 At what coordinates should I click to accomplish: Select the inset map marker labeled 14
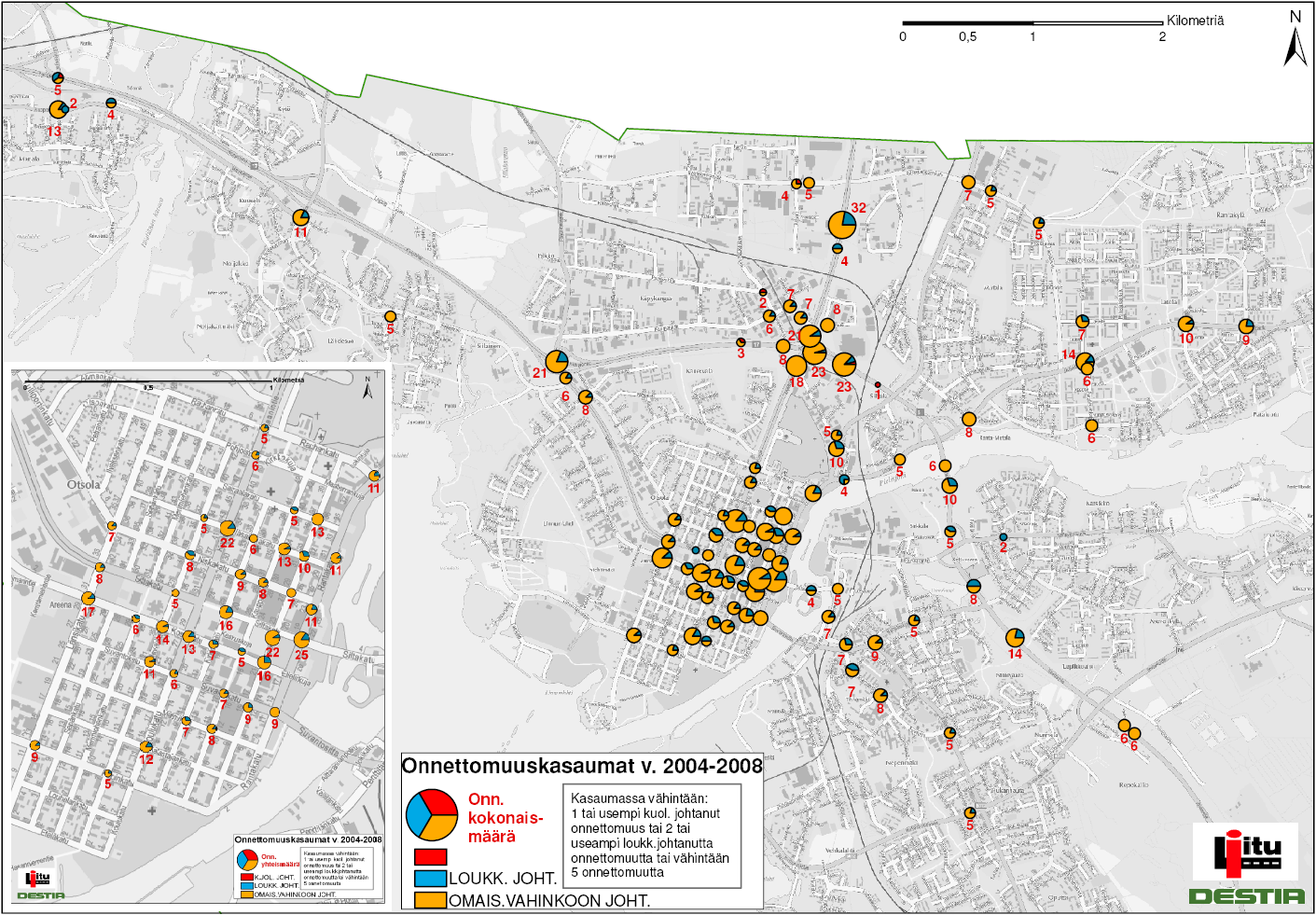(162, 627)
